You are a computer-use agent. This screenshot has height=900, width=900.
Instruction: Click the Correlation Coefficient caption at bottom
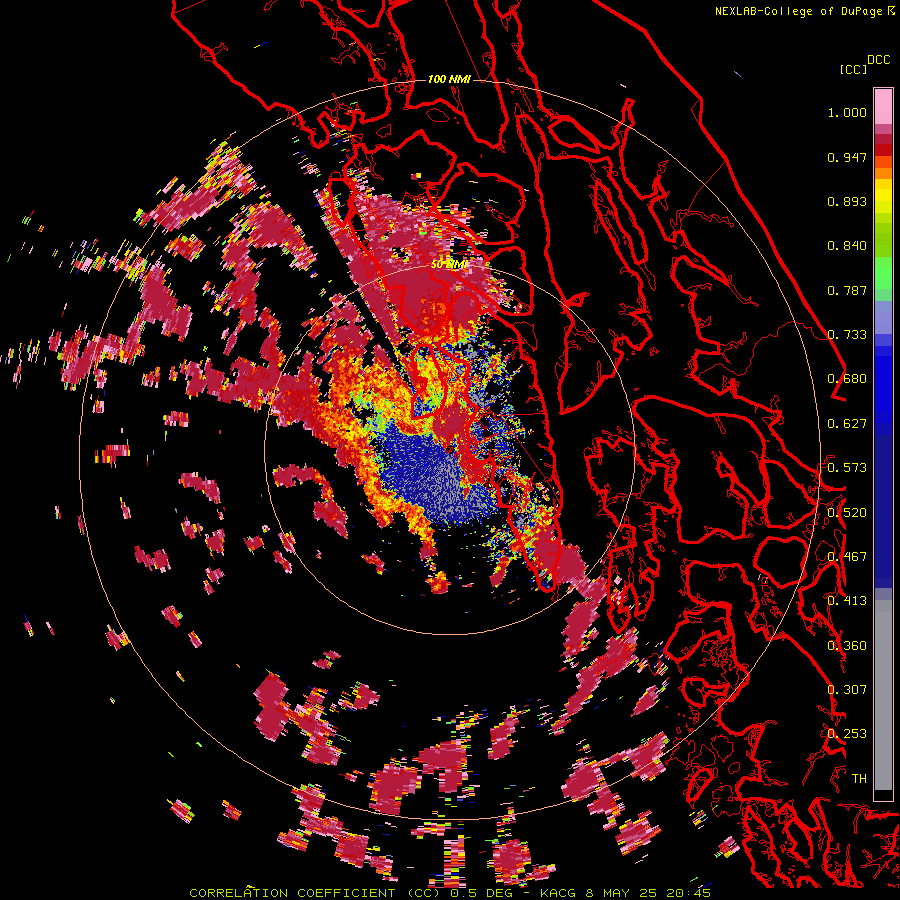(x=450, y=893)
